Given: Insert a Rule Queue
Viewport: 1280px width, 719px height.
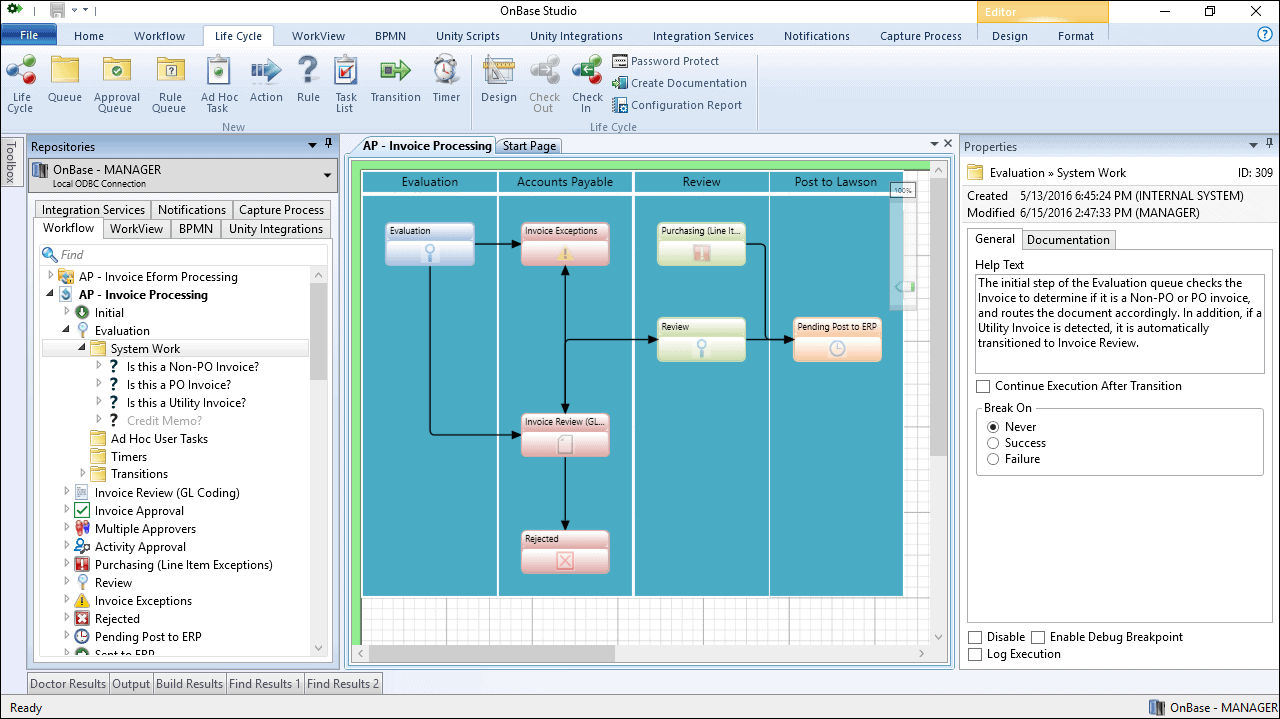Looking at the screenshot, I should (x=169, y=84).
